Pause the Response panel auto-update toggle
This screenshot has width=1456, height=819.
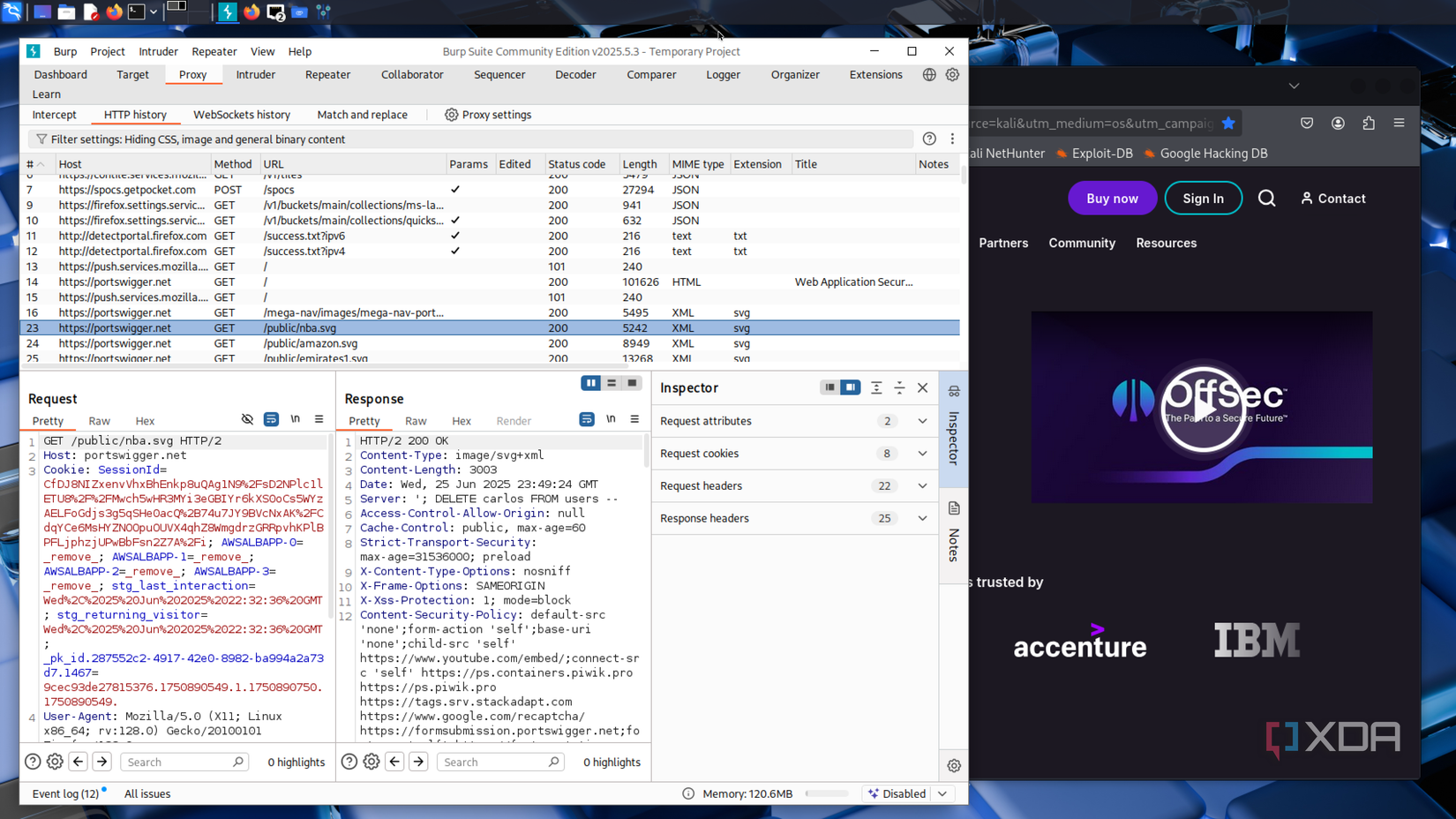point(590,383)
